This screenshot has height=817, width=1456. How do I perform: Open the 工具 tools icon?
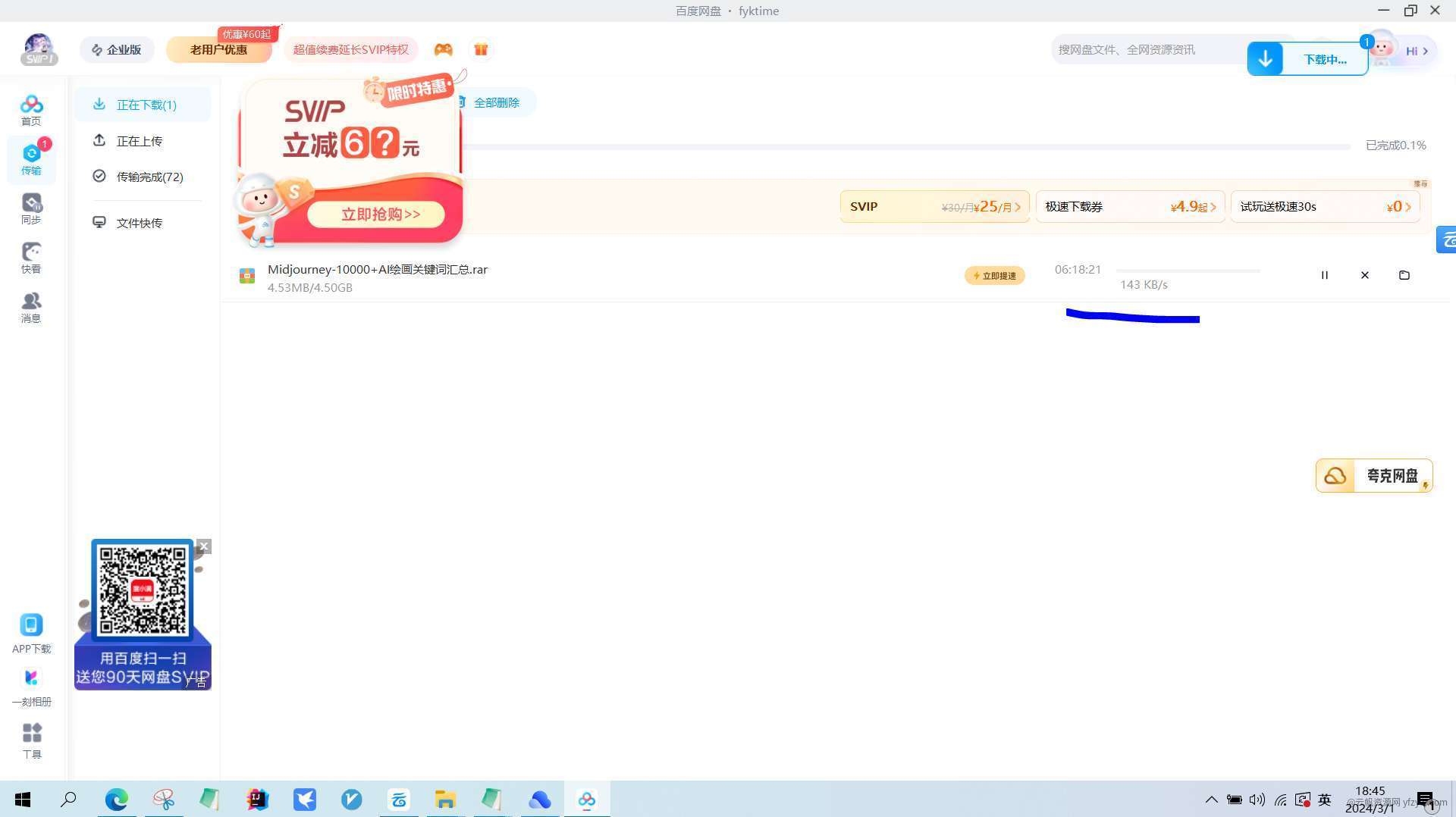click(31, 740)
